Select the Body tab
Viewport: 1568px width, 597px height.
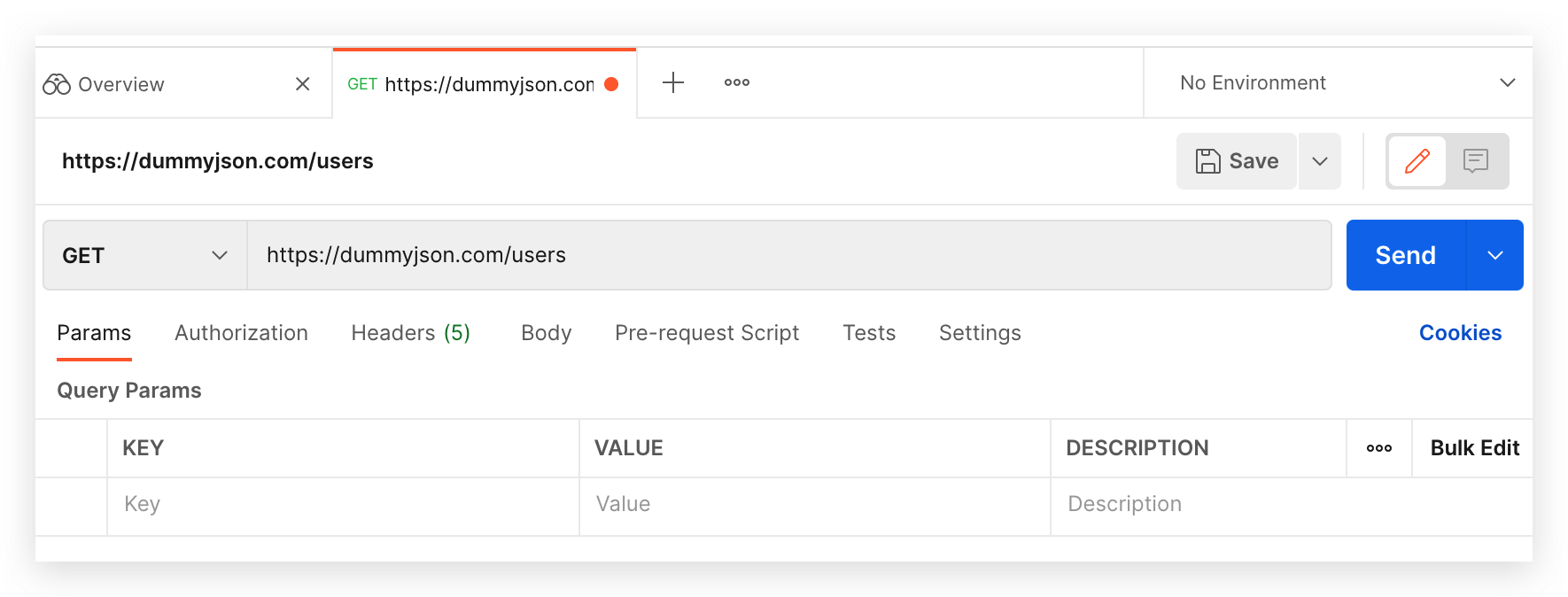546,333
